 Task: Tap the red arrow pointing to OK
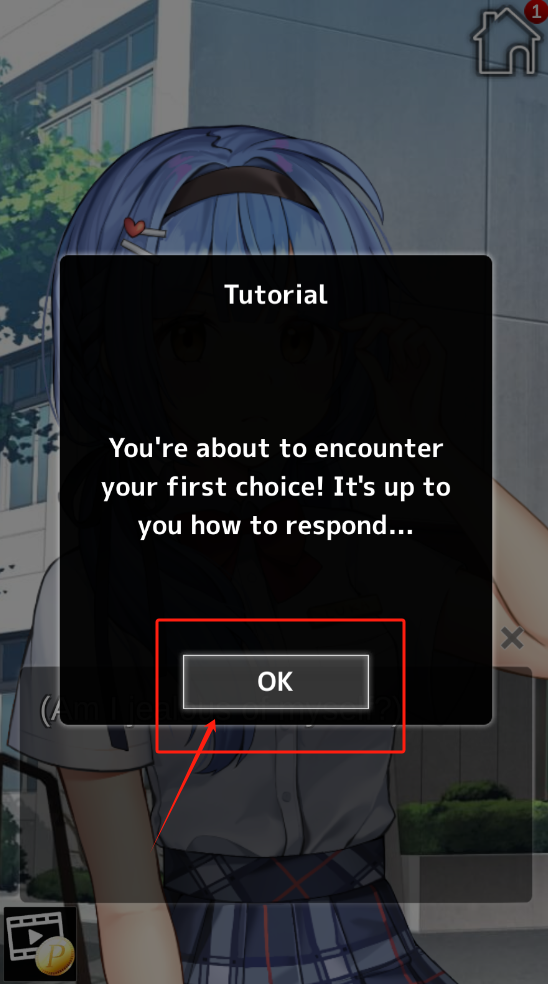point(185,781)
